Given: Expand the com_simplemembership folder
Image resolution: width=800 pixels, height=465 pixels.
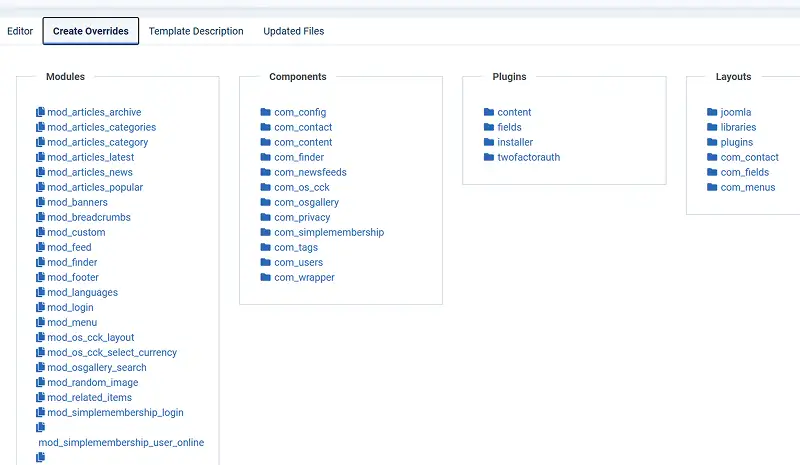Looking at the screenshot, I should (x=329, y=232).
